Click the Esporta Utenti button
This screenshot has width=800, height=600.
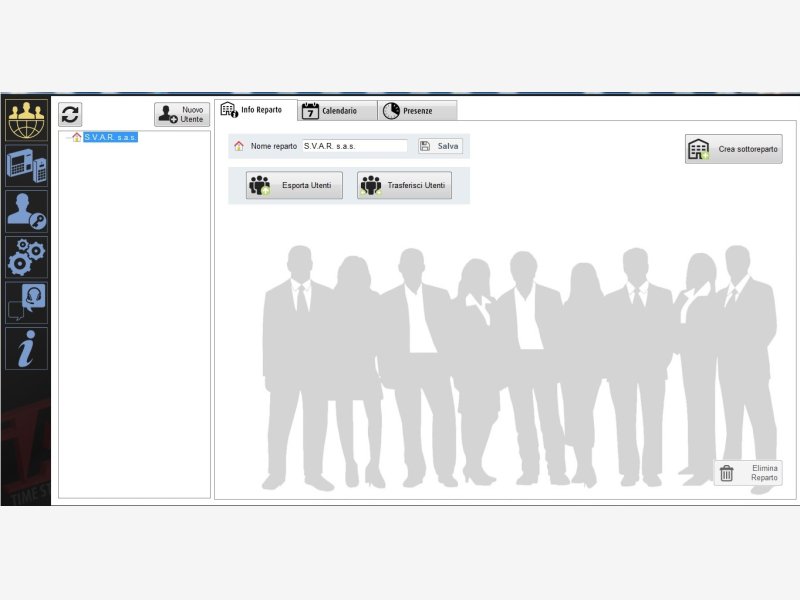coord(295,185)
